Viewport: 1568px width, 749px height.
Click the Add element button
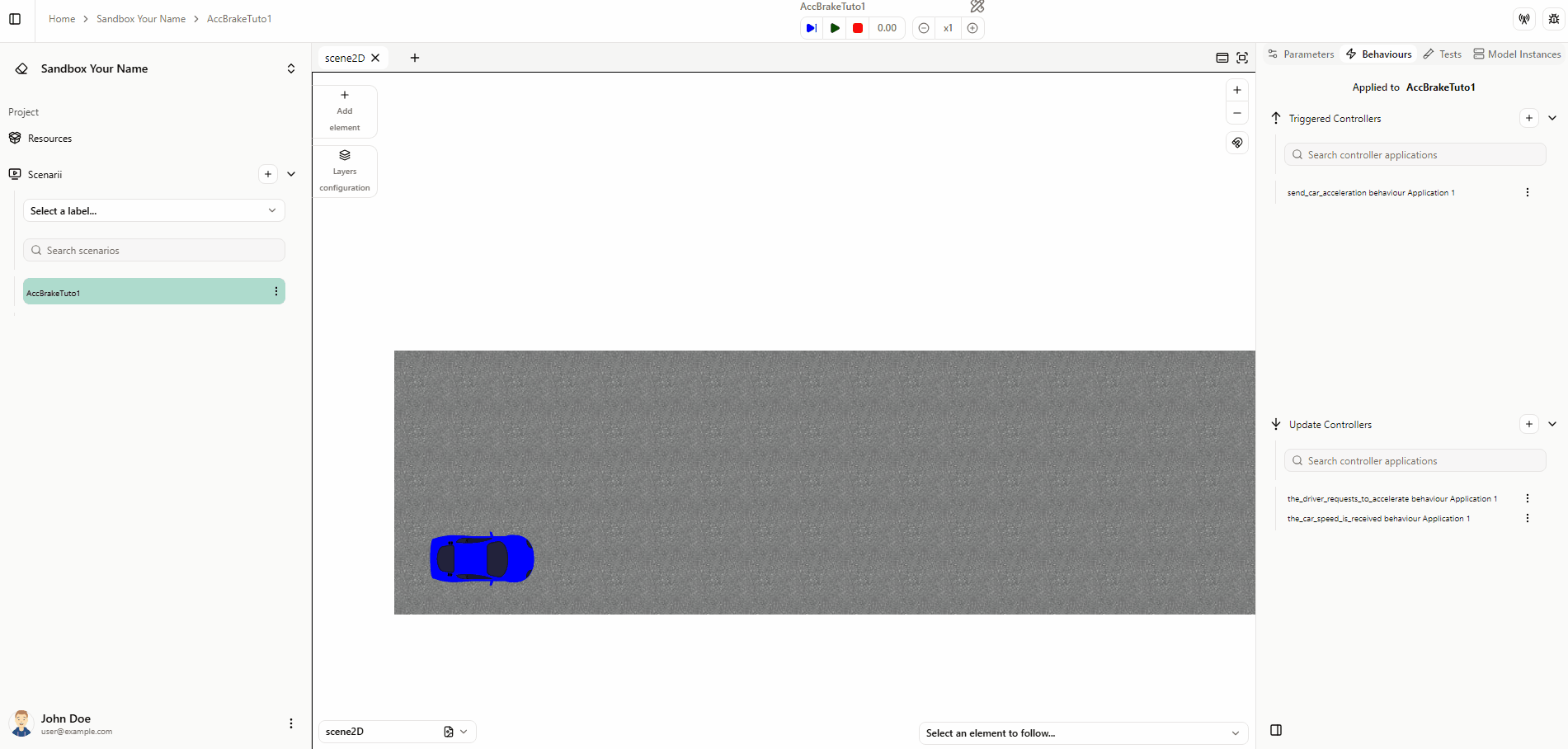coord(345,111)
